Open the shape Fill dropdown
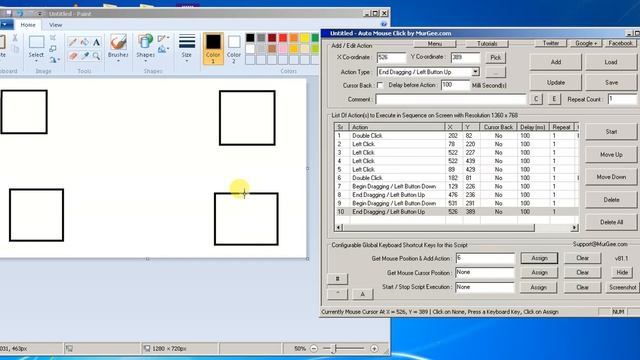 tap(164, 49)
